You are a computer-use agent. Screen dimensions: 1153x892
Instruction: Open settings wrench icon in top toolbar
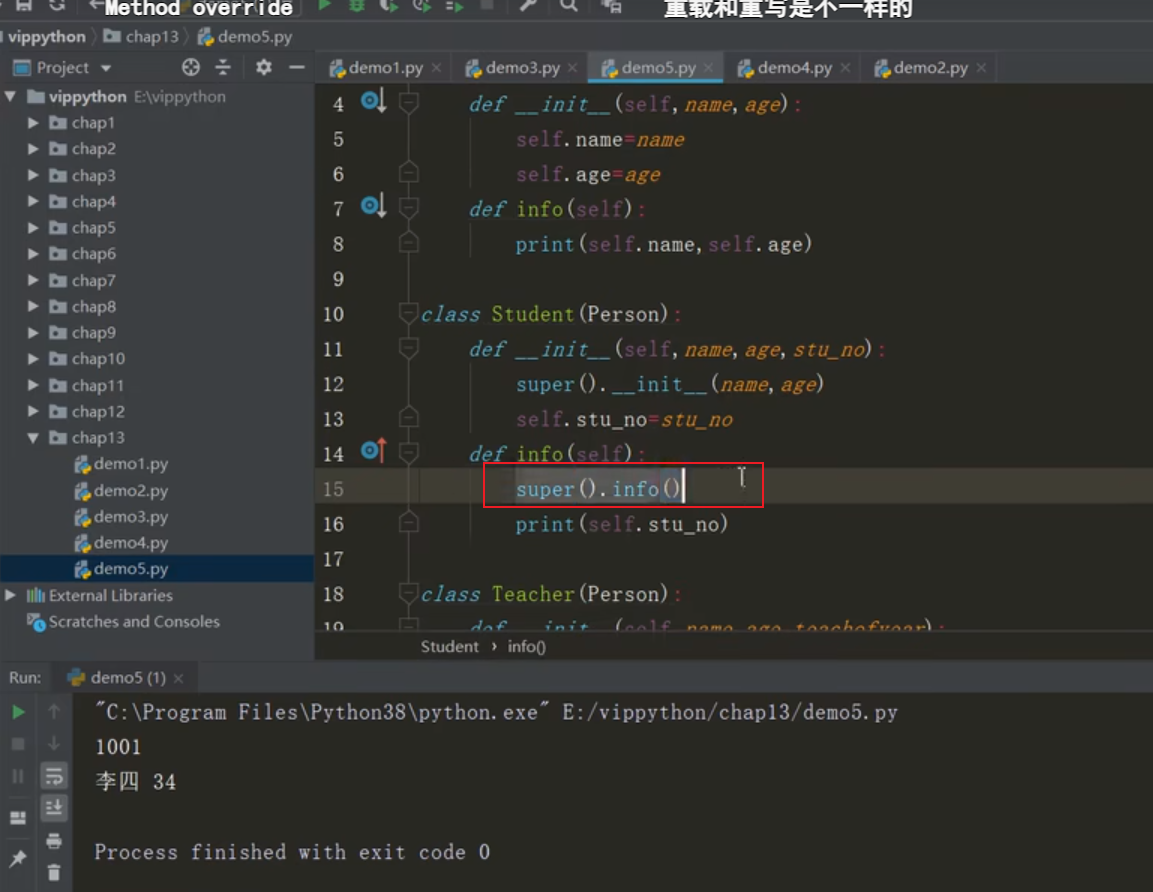(527, 6)
